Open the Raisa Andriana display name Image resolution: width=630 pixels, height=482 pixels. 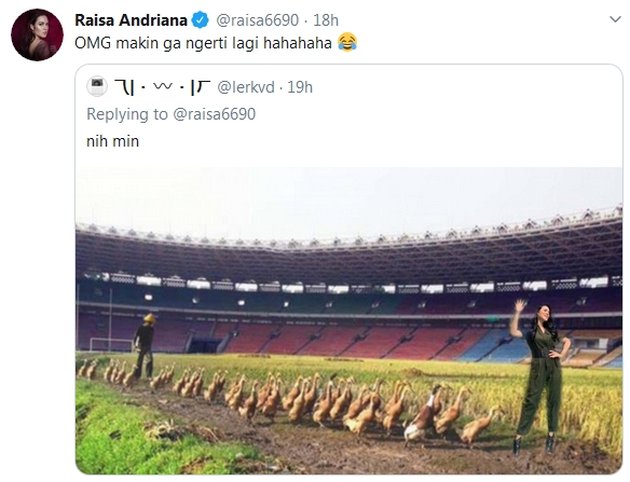coord(131,20)
